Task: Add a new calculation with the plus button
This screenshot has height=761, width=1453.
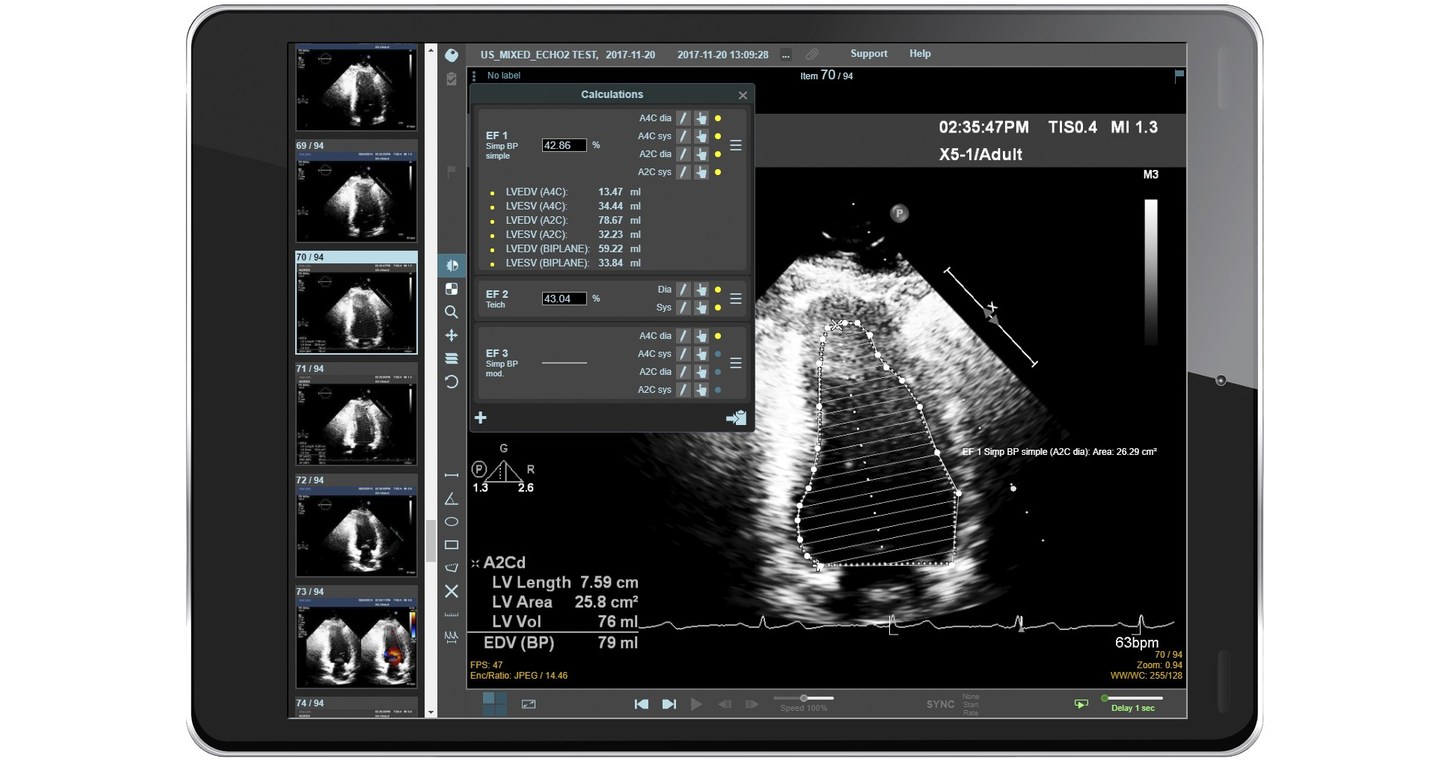Action: click(481, 417)
